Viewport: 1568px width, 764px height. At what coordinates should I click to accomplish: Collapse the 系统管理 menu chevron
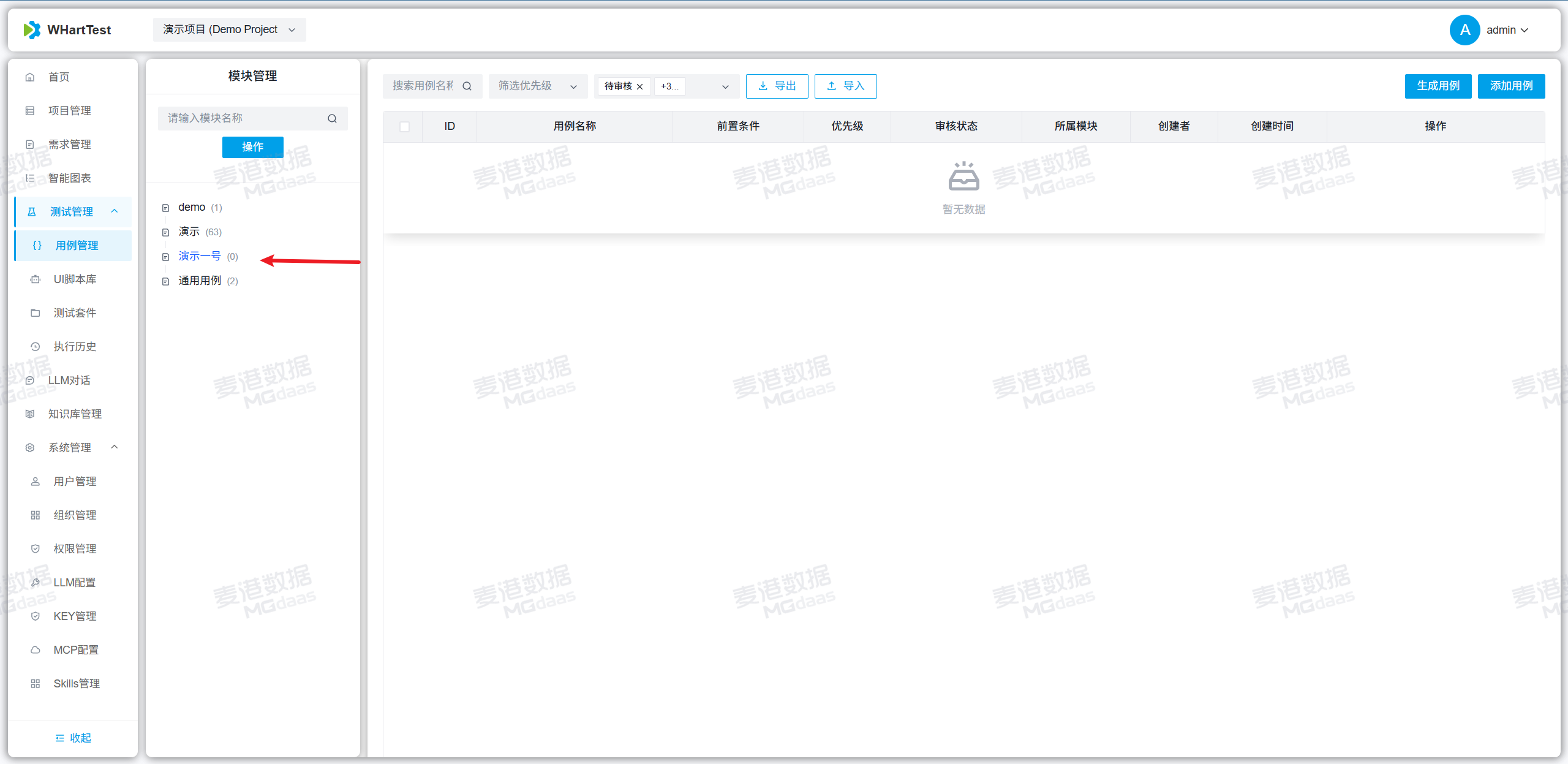[x=114, y=447]
